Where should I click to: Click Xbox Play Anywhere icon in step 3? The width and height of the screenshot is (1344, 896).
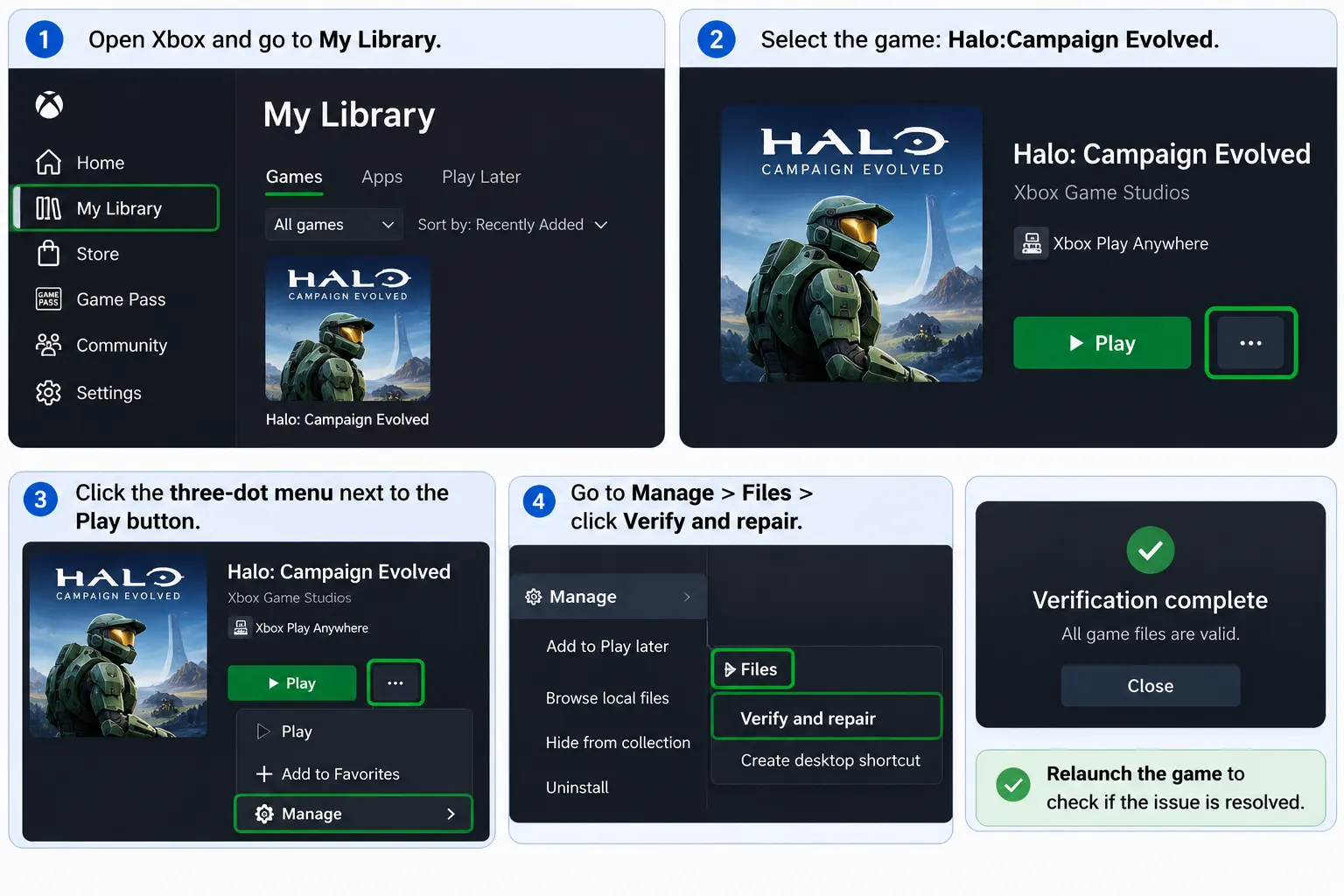tap(240, 627)
